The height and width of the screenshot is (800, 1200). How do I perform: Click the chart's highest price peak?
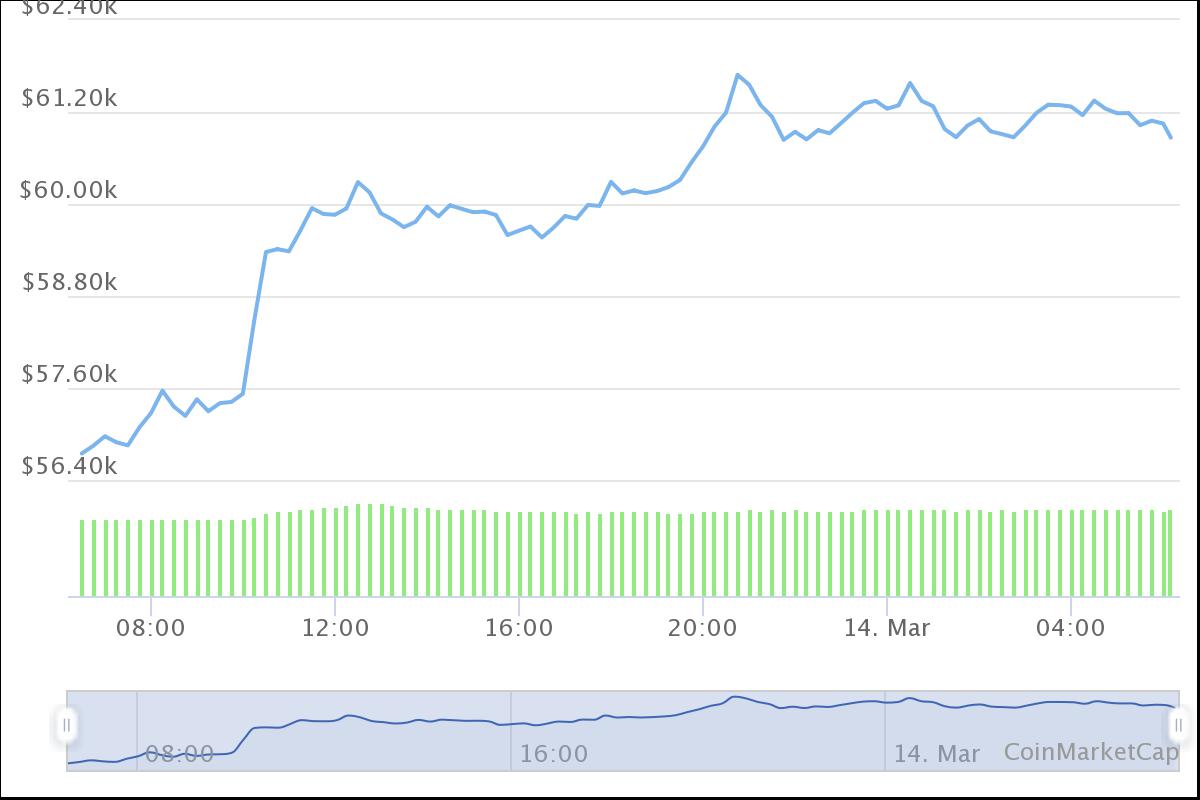point(738,72)
